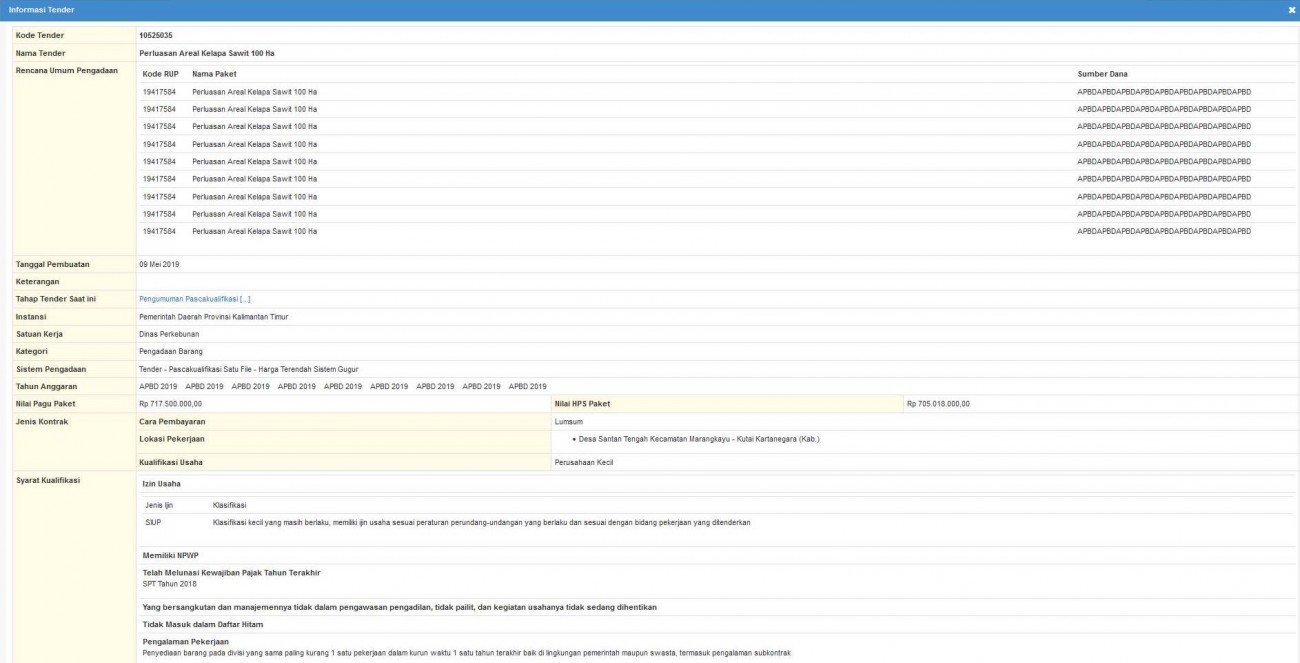Click the Sumber Dana column header

point(1102,74)
